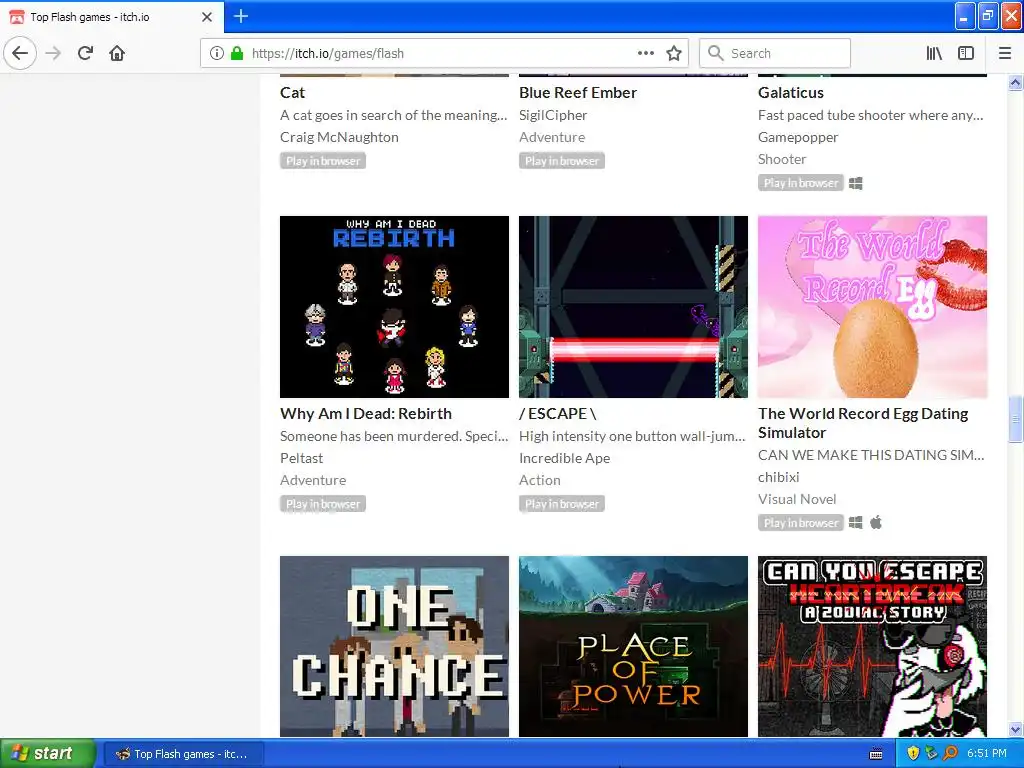
Task: Open Why Am I Dead Rebirth thumbnail
Action: [394, 307]
